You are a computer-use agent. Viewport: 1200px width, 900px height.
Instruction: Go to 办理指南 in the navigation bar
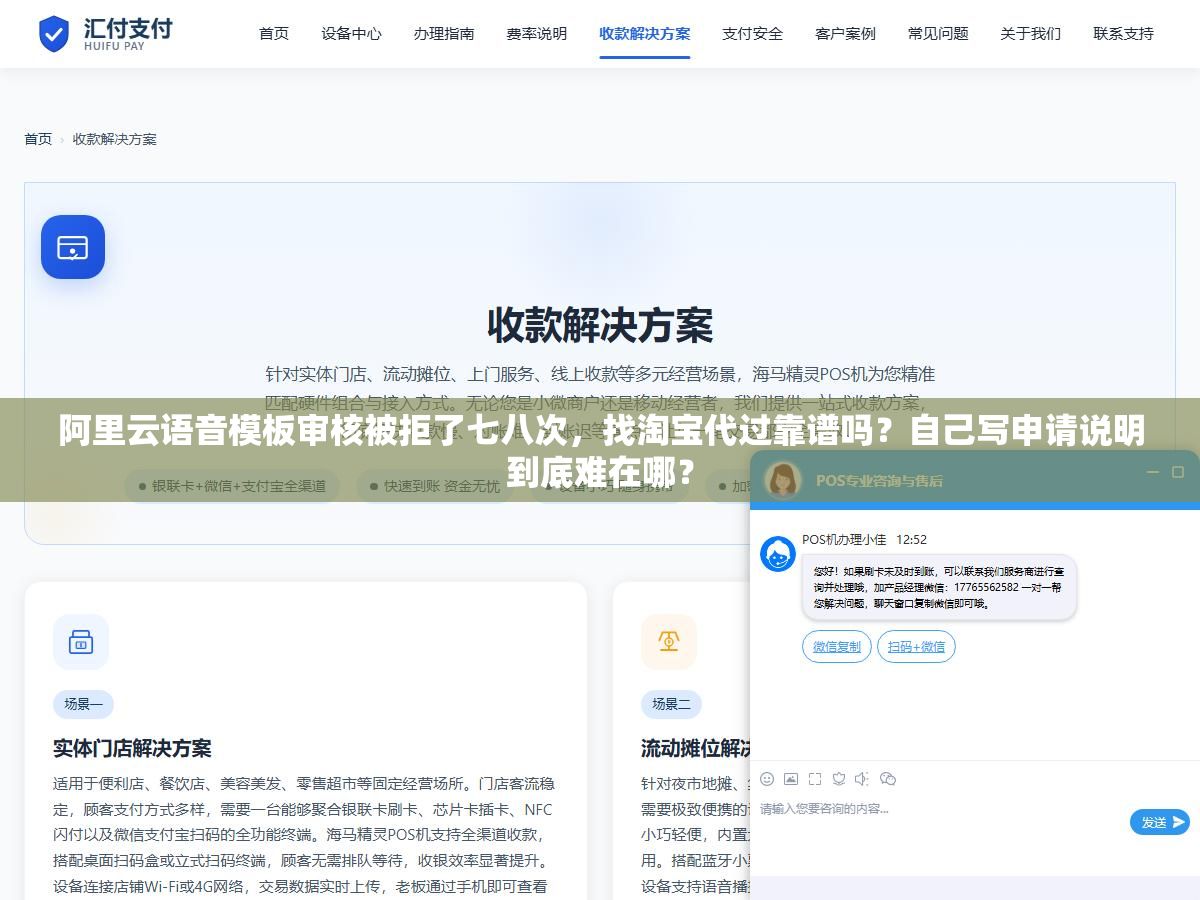pyautogui.click(x=444, y=33)
